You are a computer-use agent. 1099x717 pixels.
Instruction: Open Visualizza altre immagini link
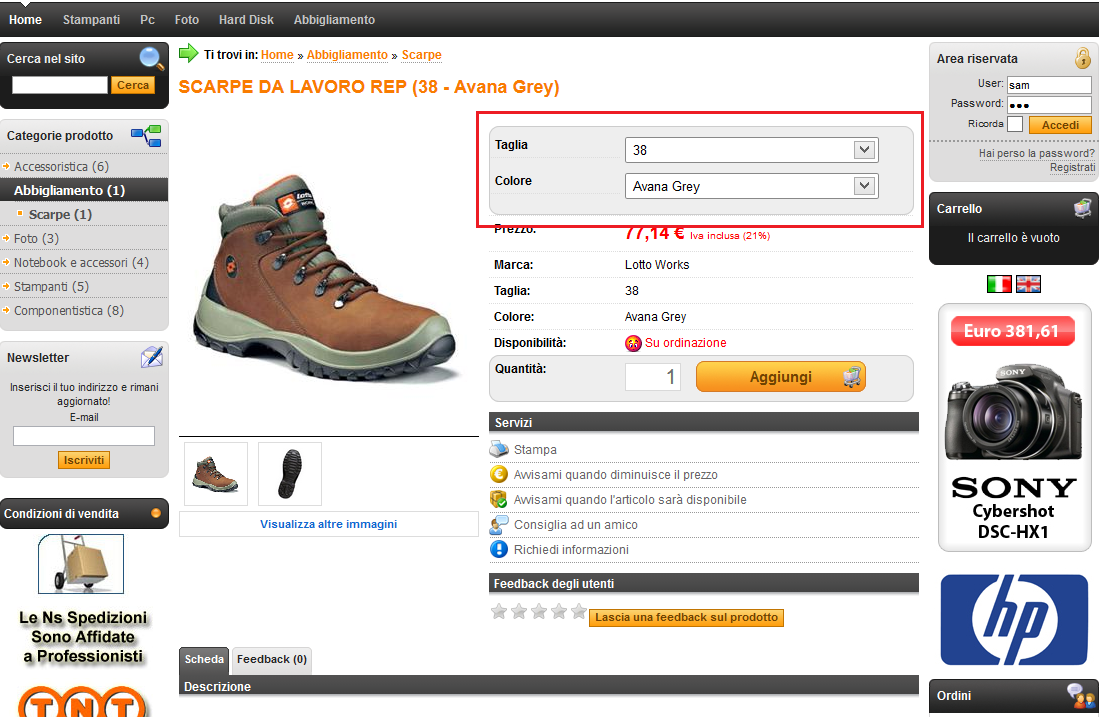[328, 524]
